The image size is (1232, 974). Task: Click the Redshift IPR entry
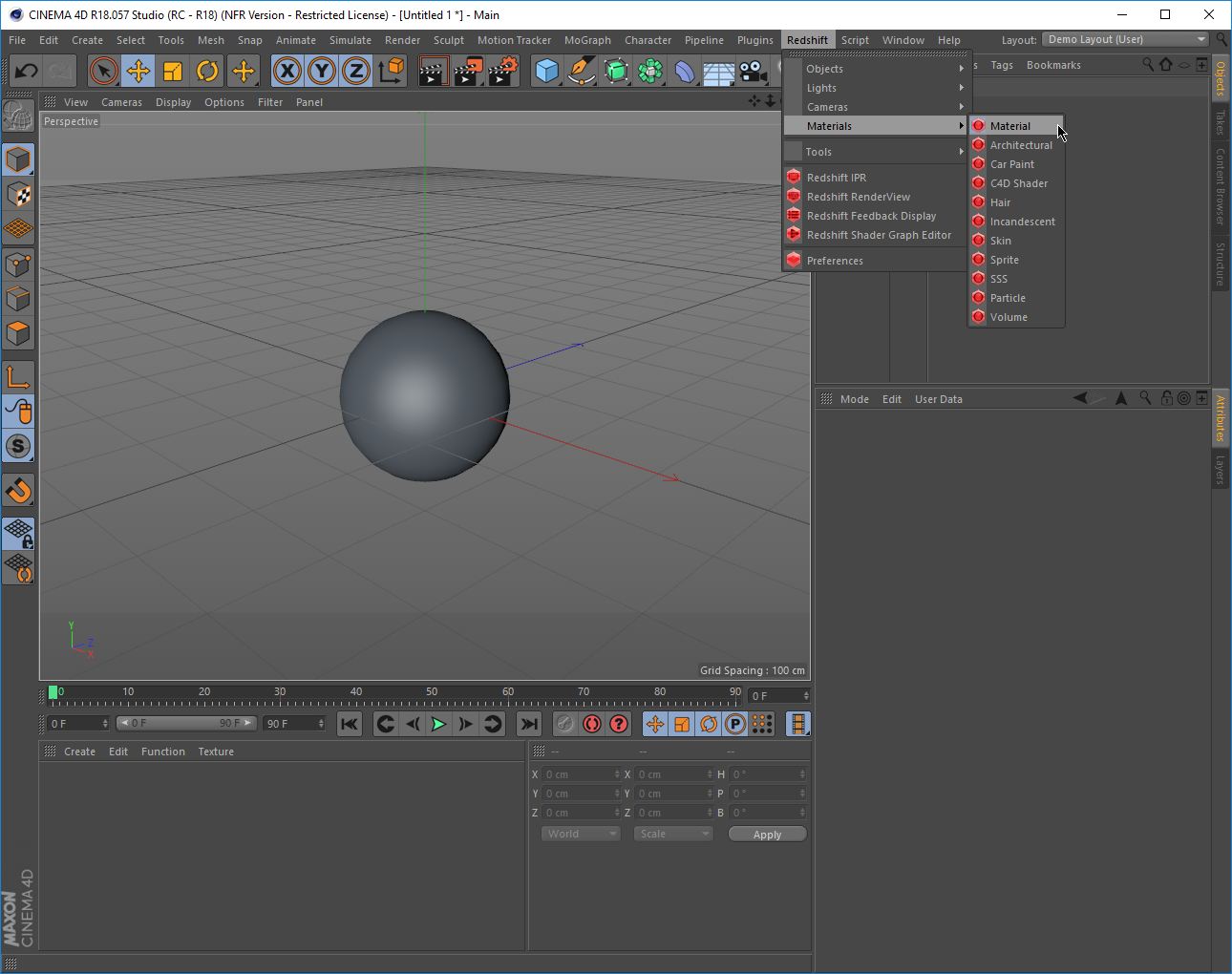pos(876,178)
